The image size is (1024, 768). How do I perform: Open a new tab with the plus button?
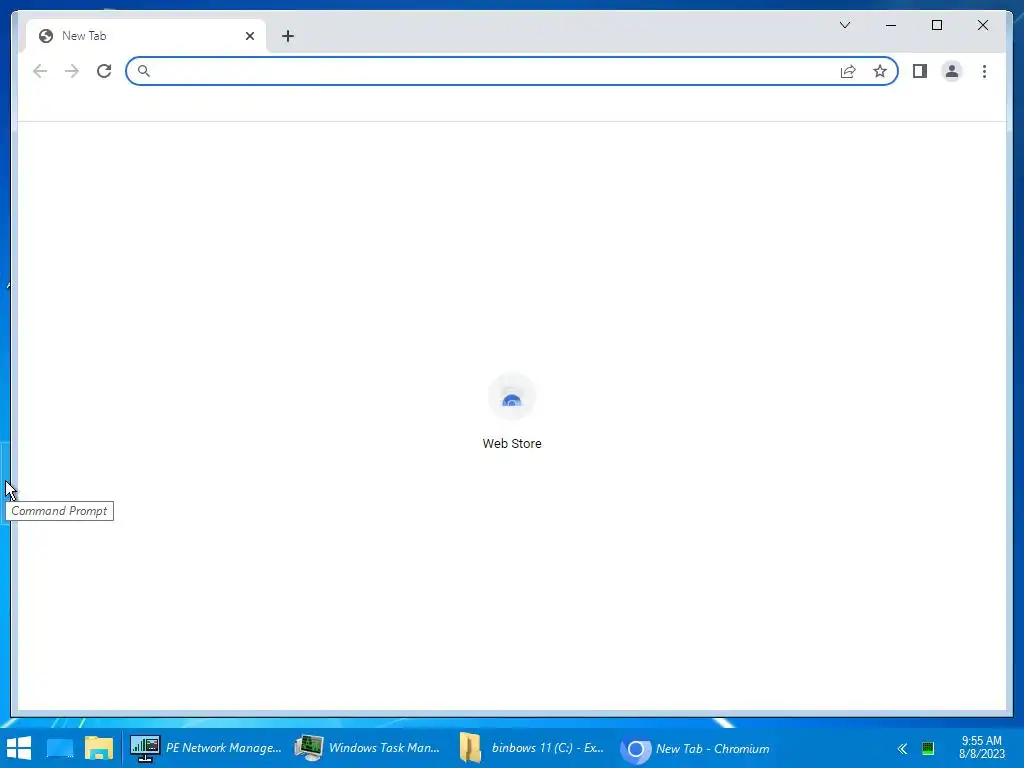coord(288,36)
